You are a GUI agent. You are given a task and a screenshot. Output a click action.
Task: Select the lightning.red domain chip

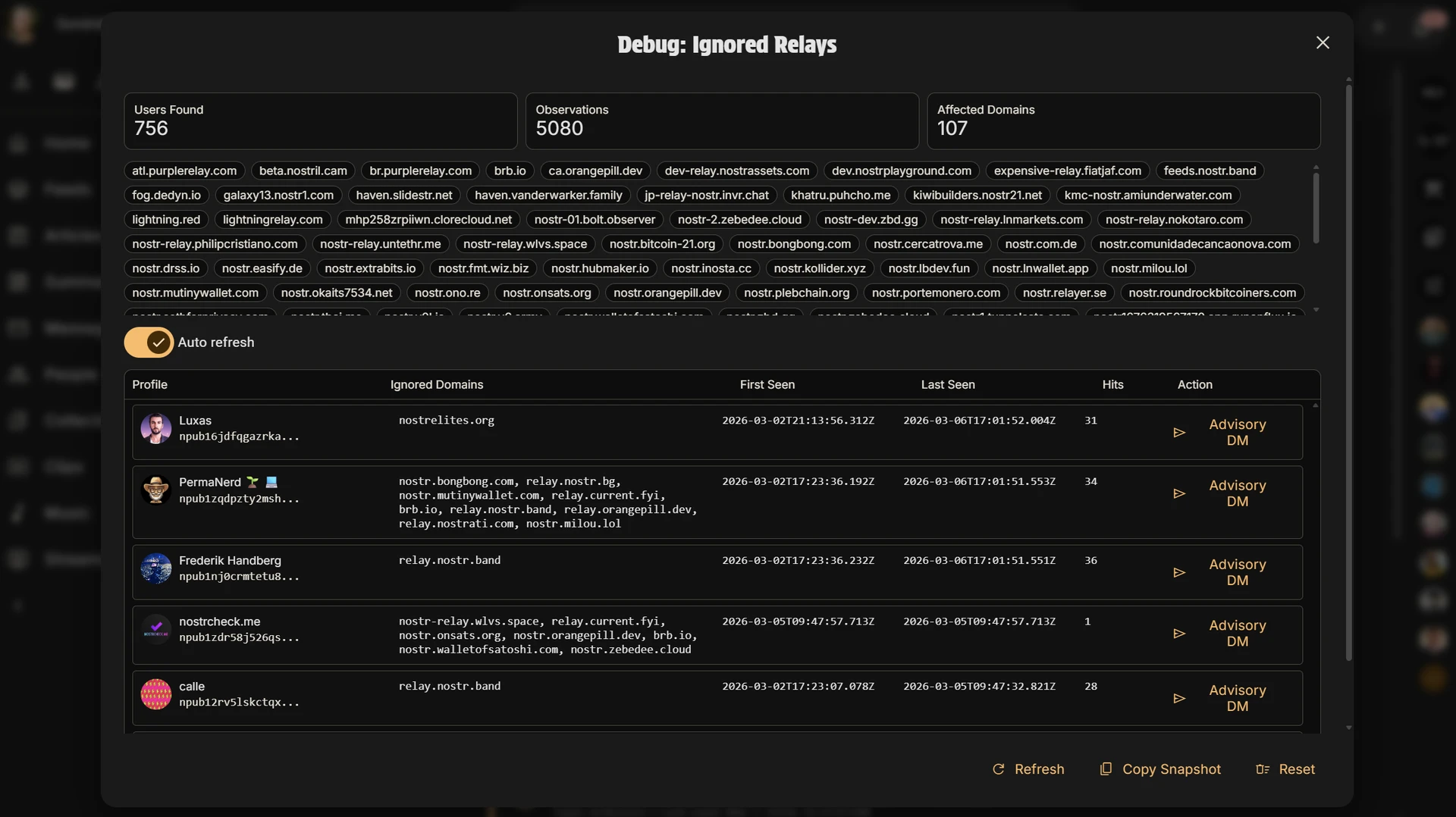pos(166,220)
